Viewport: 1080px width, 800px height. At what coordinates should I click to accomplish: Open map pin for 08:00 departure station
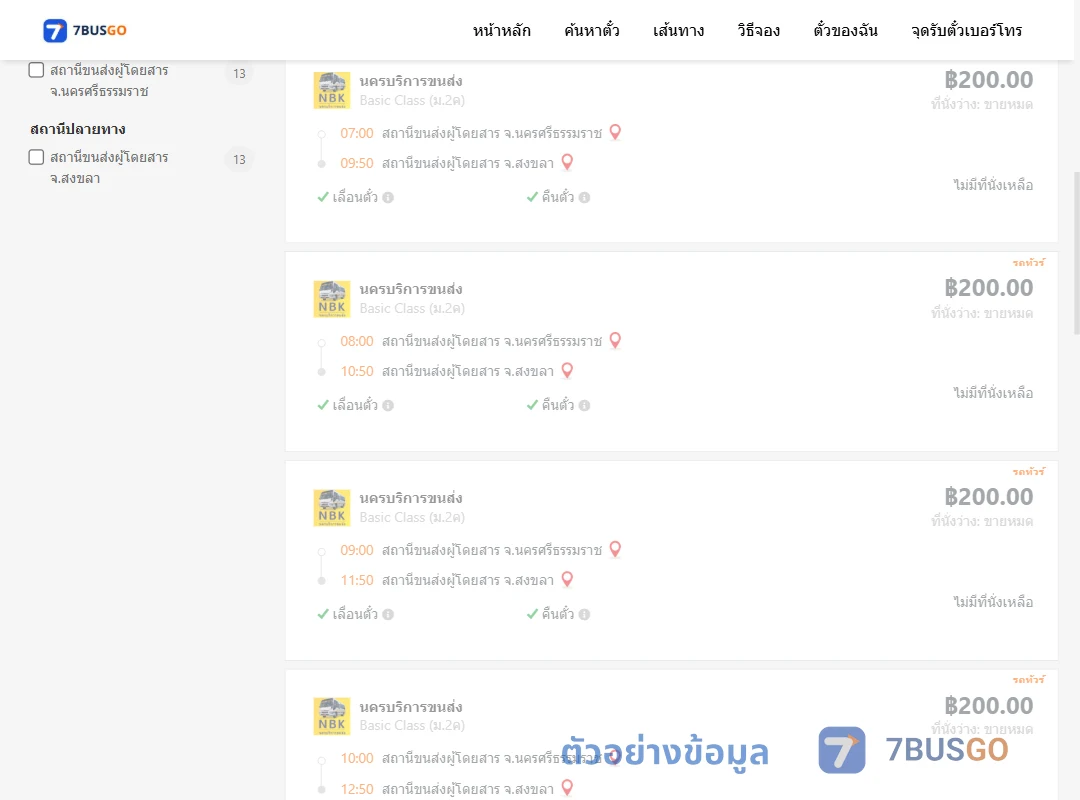click(615, 340)
